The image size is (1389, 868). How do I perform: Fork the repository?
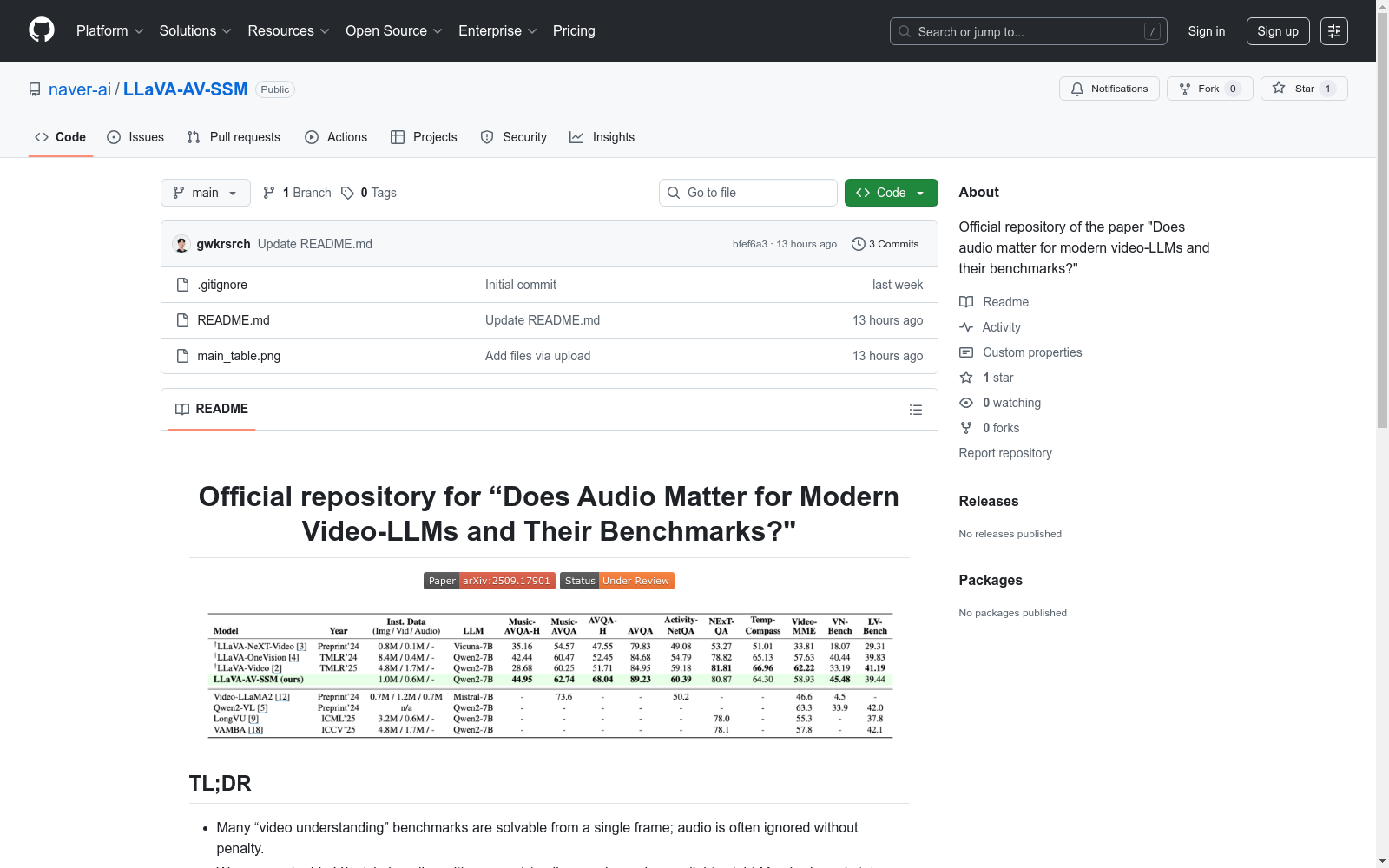point(1210,89)
